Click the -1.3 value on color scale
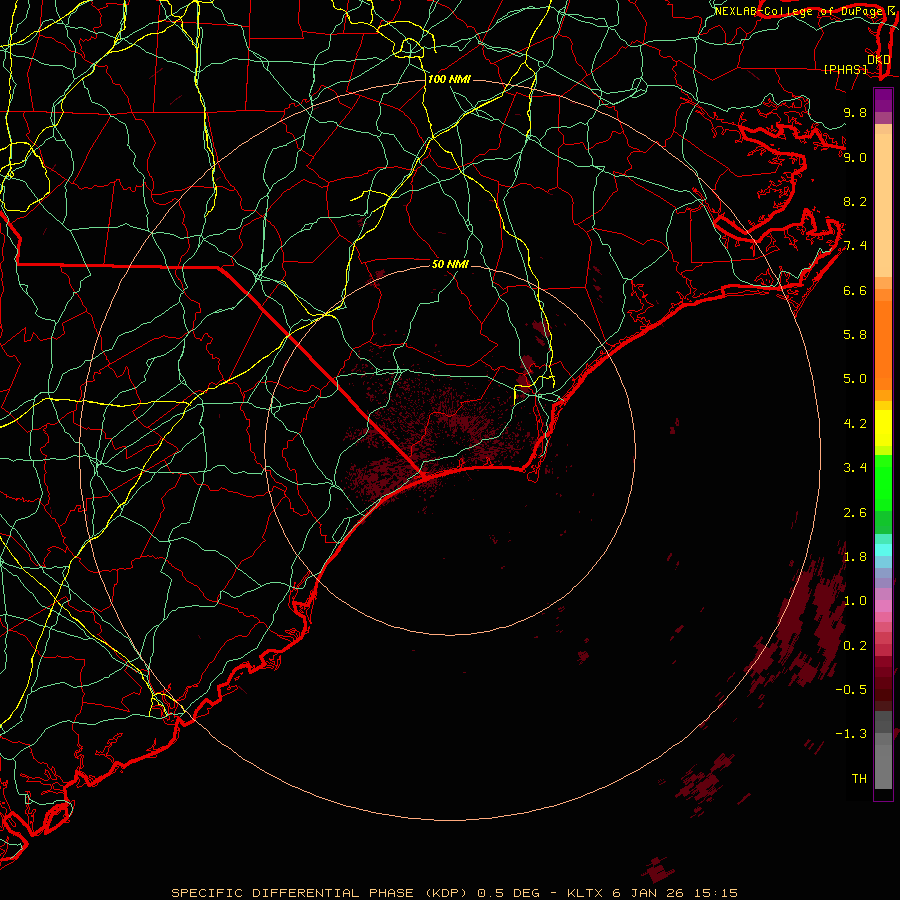The image size is (900, 900). click(x=851, y=734)
